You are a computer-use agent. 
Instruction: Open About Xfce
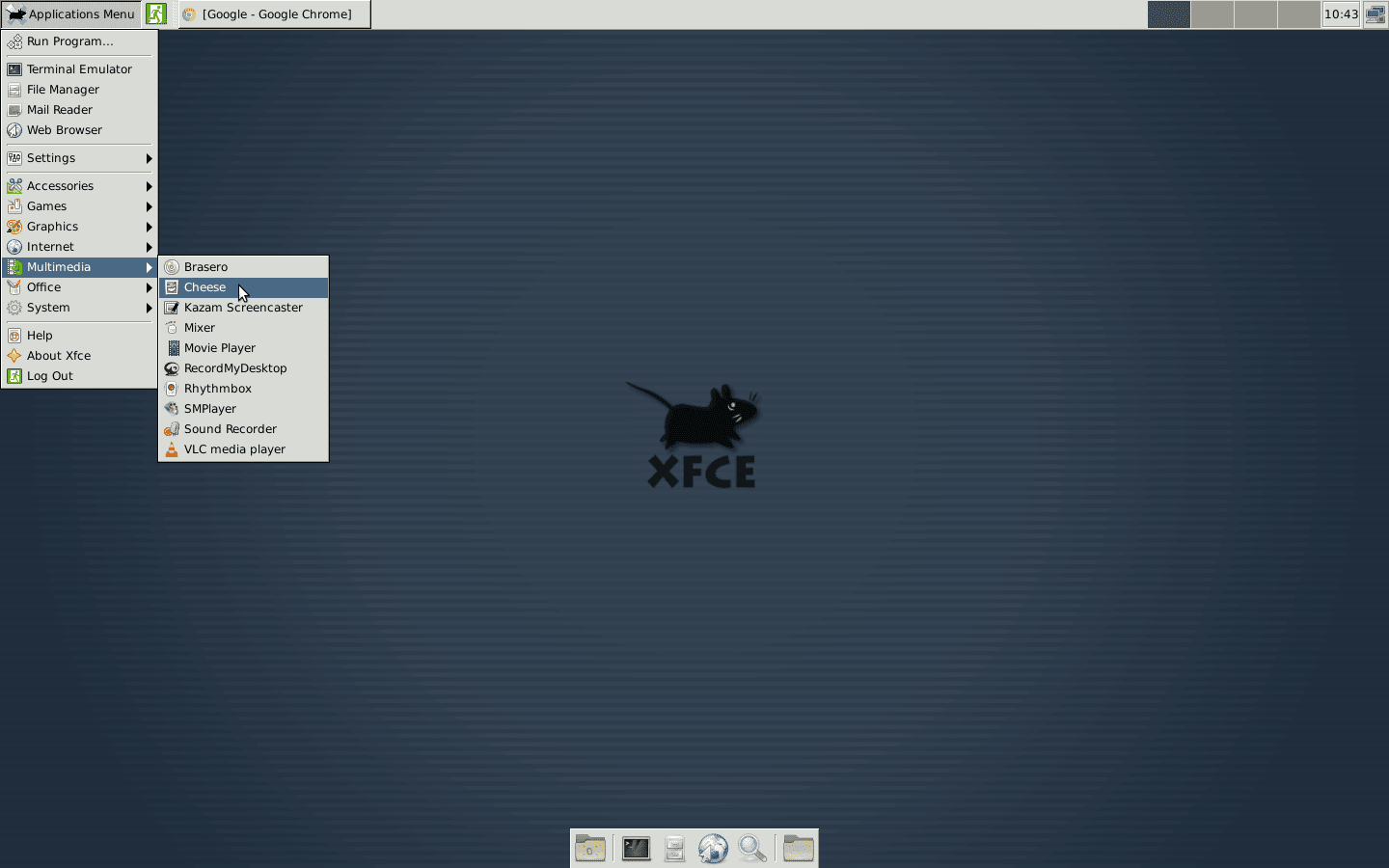click(x=58, y=355)
